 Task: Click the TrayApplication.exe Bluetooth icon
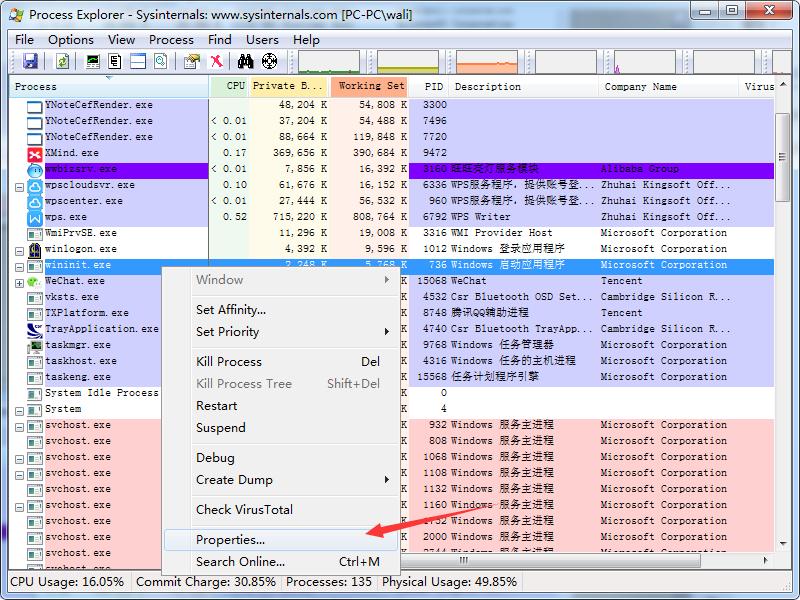click(35, 330)
